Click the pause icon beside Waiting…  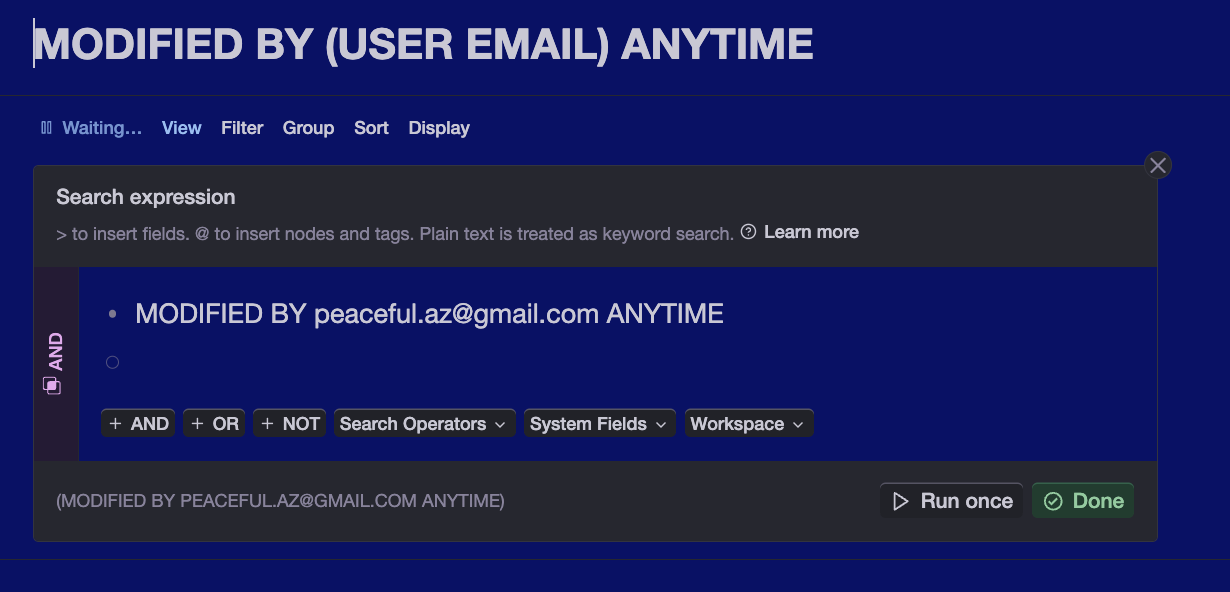[46, 128]
